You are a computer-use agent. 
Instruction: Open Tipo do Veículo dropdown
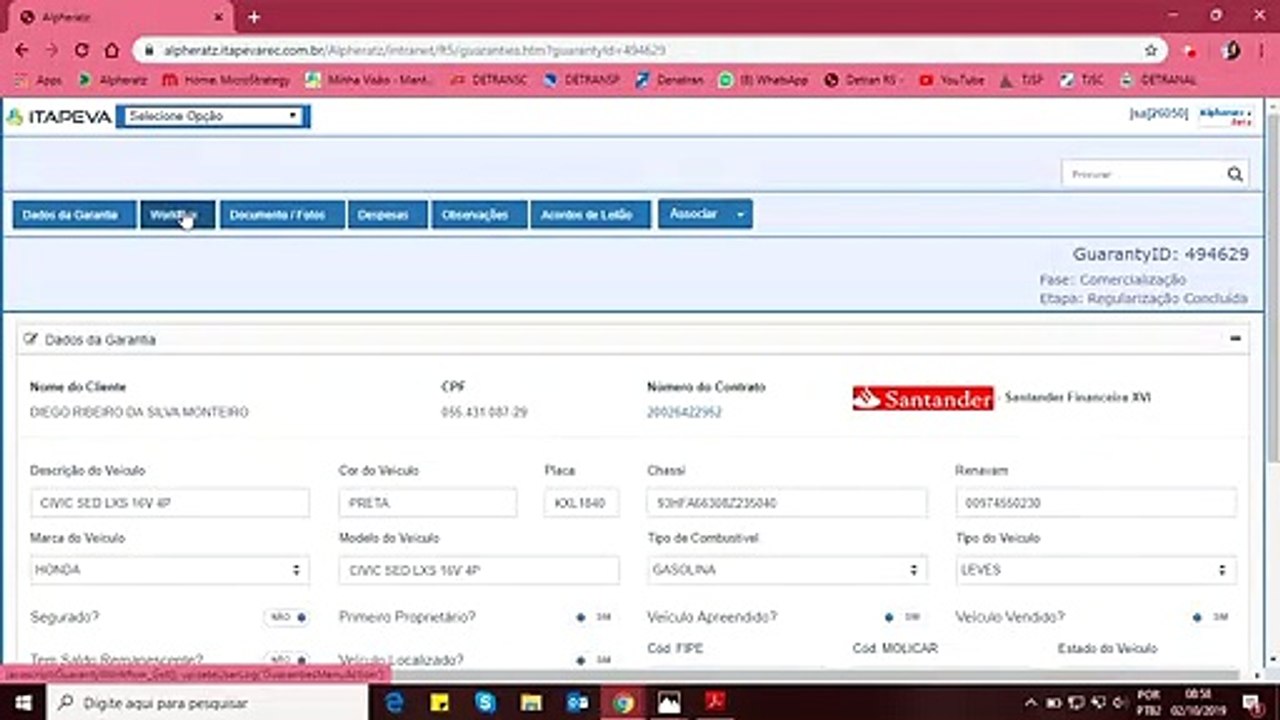point(1096,570)
